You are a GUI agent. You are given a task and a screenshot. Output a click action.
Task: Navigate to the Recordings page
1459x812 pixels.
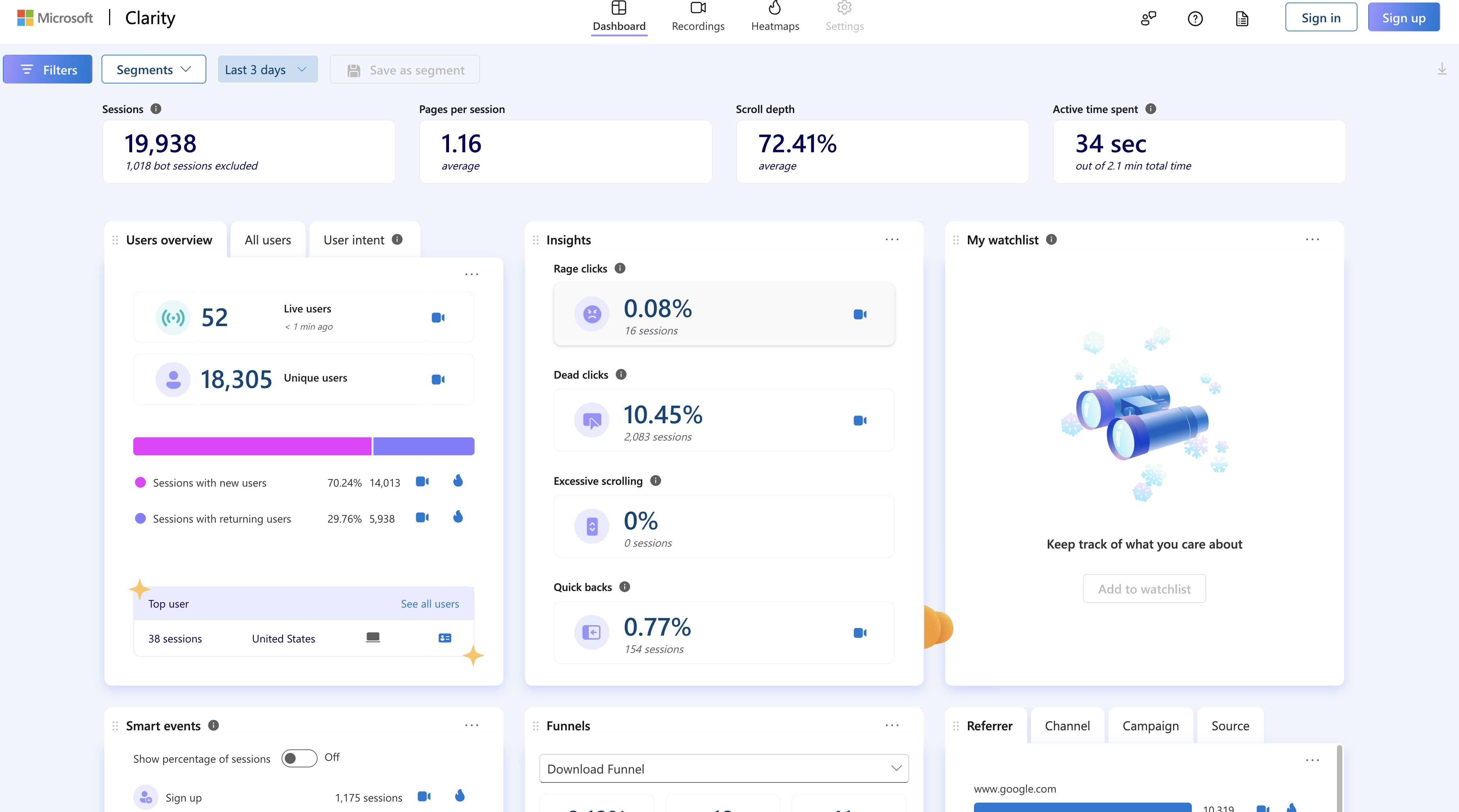[x=698, y=17]
